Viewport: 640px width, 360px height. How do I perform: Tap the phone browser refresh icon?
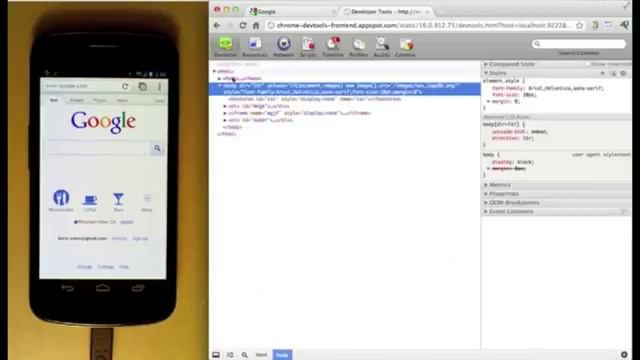[125, 86]
